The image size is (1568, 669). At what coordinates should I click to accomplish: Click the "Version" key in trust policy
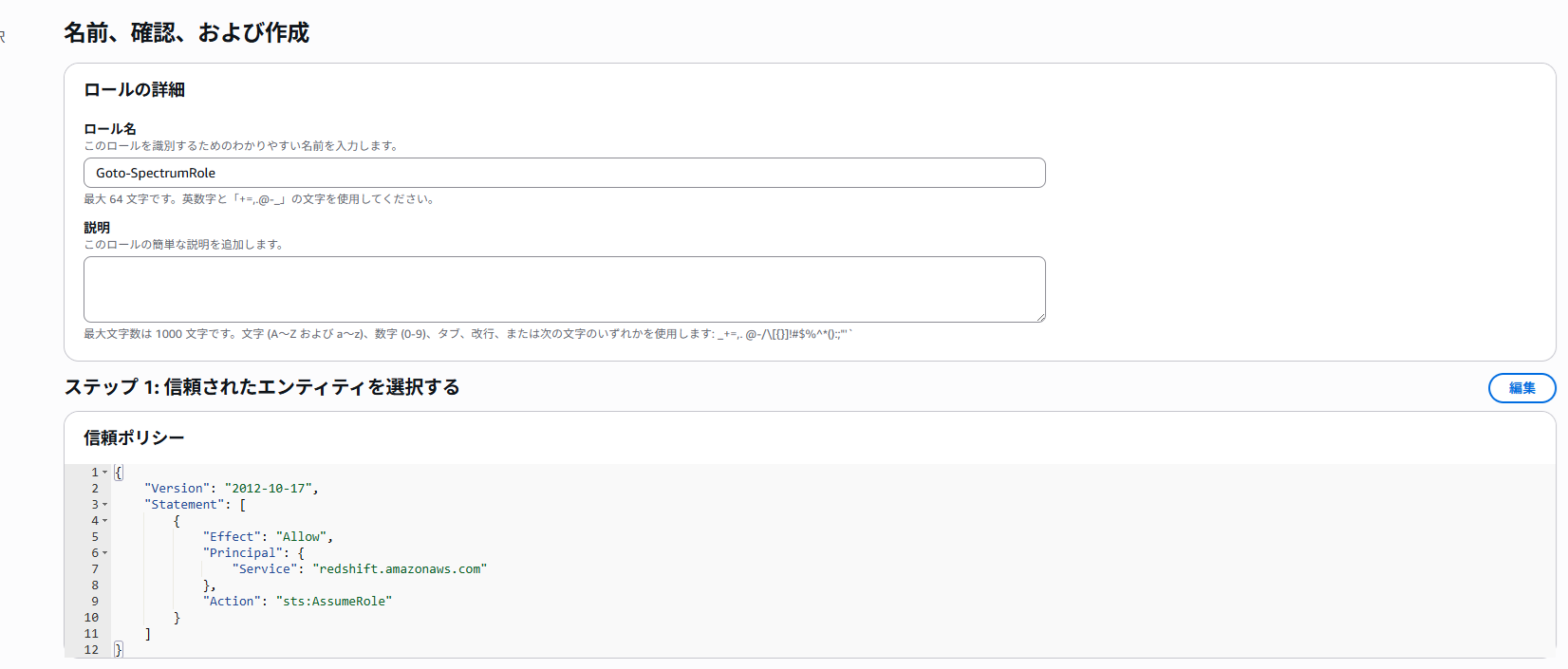tap(177, 489)
